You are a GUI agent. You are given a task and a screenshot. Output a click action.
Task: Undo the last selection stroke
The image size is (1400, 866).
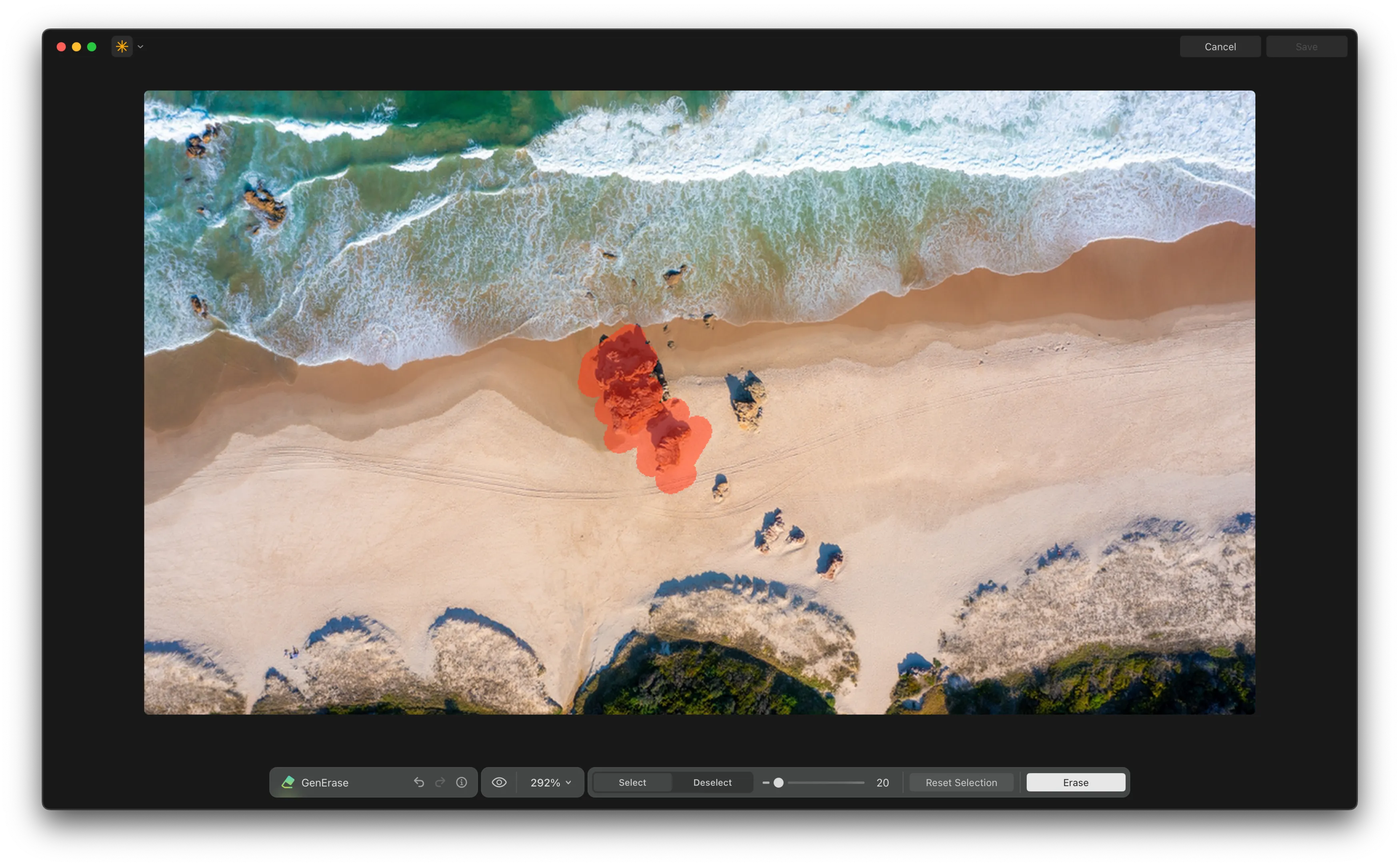419,782
